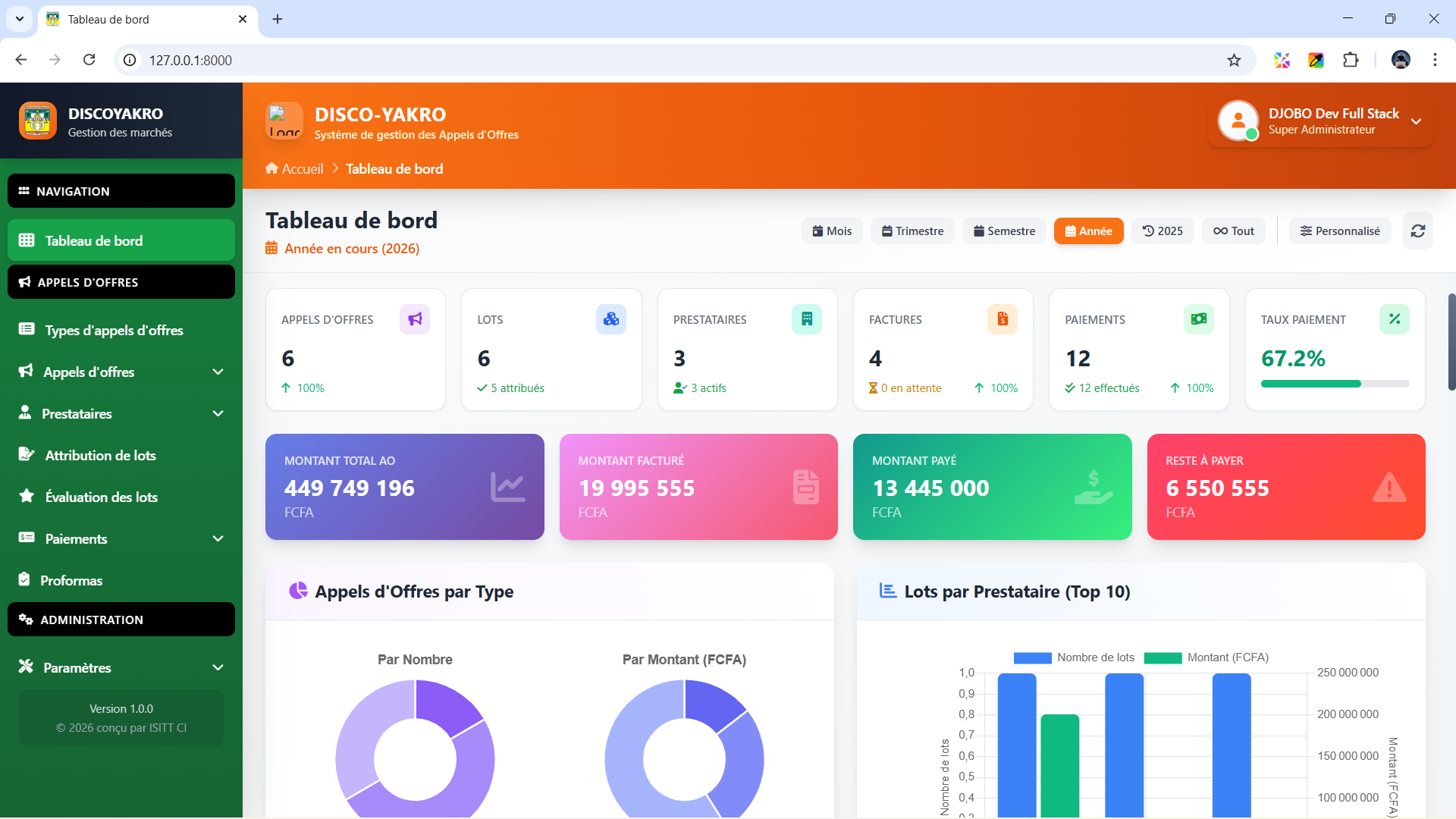Click the '5 attribués' text on Lots card
Image resolution: width=1456 pixels, height=819 pixels.
coord(517,388)
